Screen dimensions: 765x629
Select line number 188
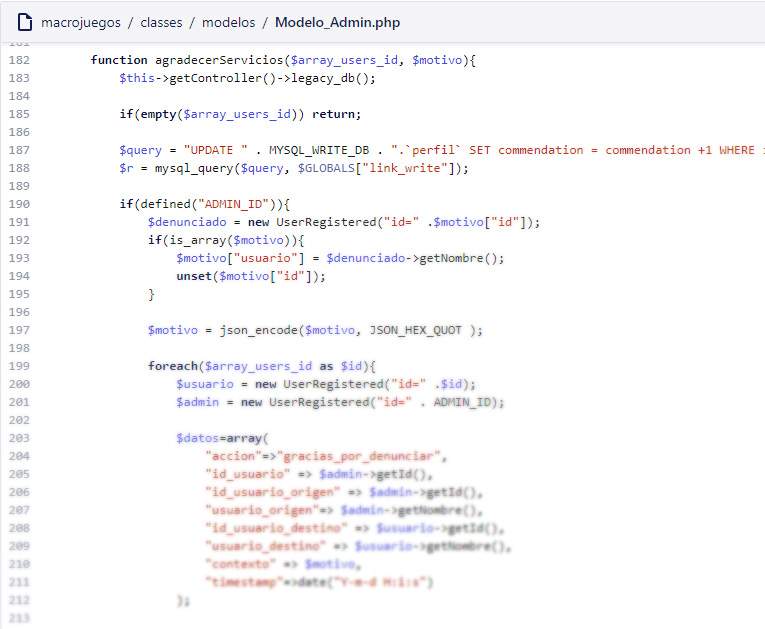pyautogui.click(x=19, y=168)
